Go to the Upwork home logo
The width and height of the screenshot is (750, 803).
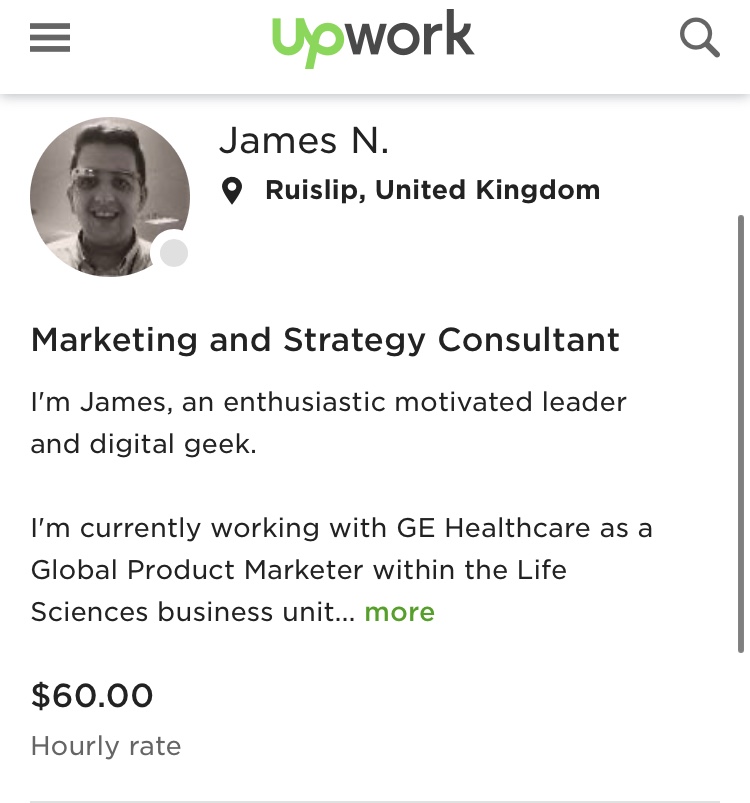click(373, 38)
